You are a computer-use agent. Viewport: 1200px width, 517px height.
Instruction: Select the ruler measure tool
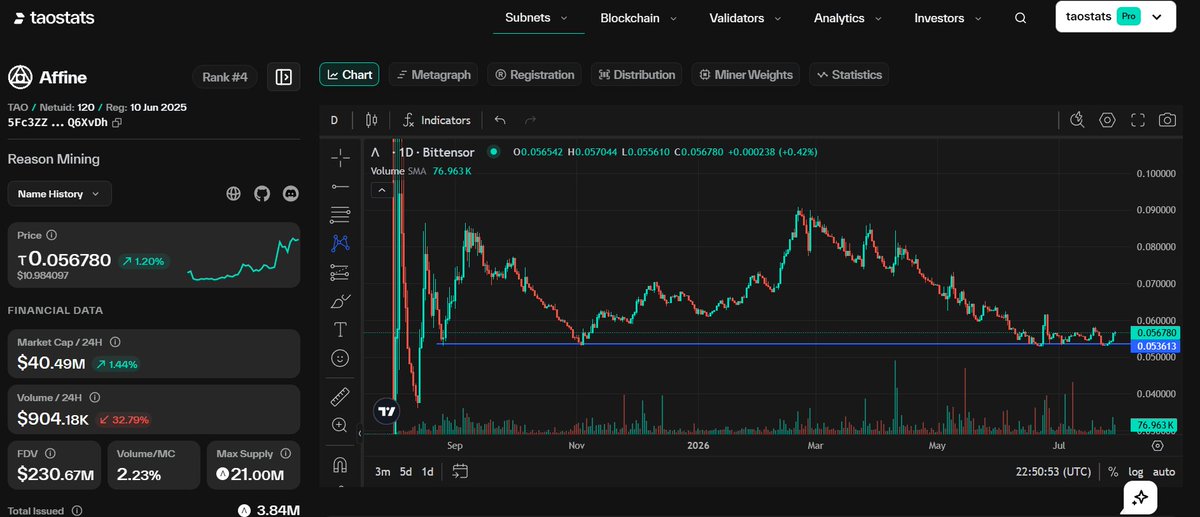(x=340, y=396)
